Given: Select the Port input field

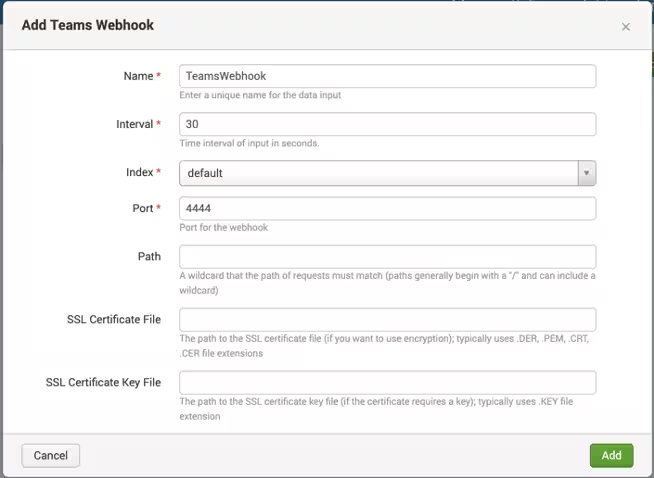Looking at the screenshot, I should click(387, 208).
